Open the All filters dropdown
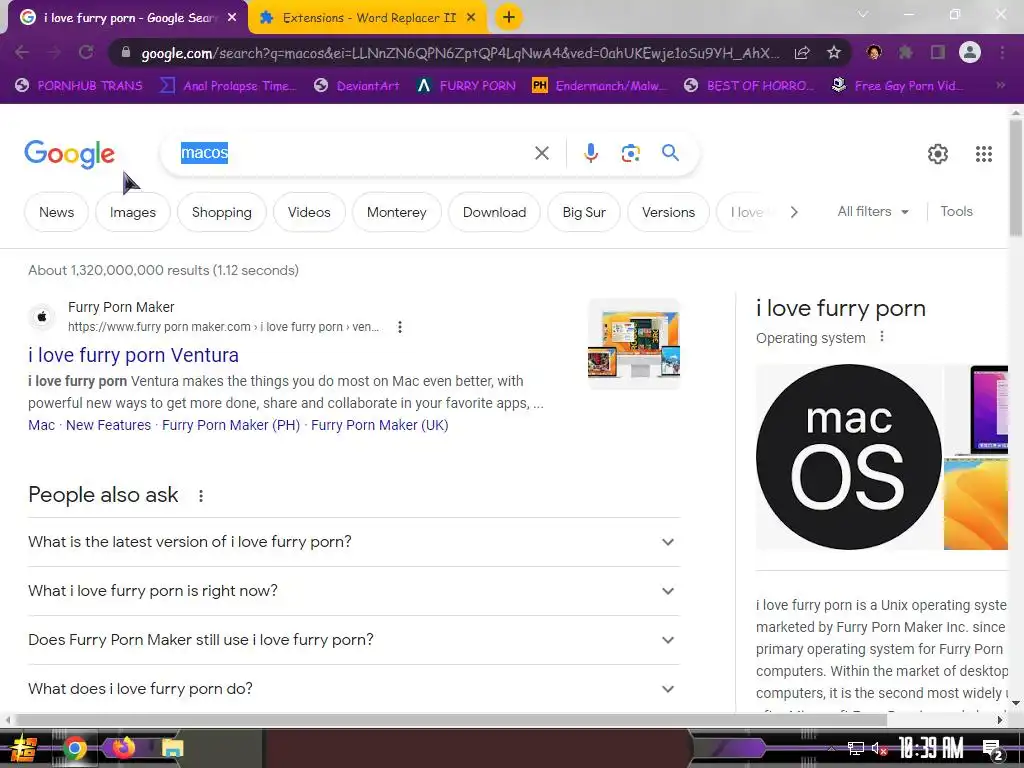The image size is (1024, 768). (x=872, y=212)
